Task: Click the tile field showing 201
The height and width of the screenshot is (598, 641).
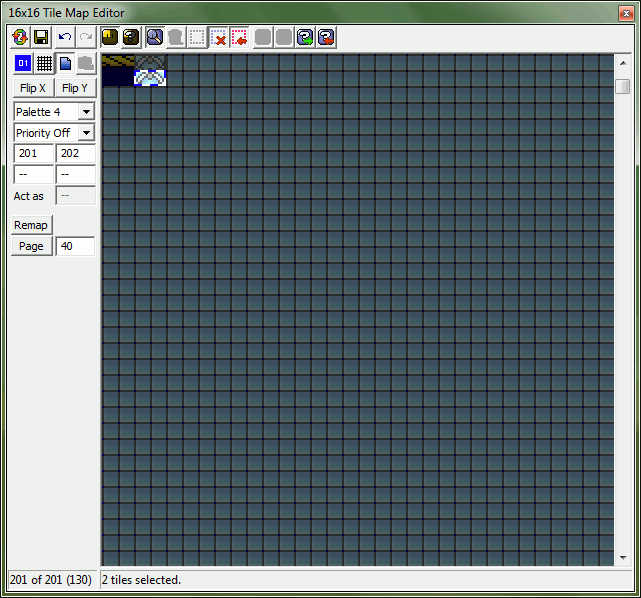Action: [34, 153]
